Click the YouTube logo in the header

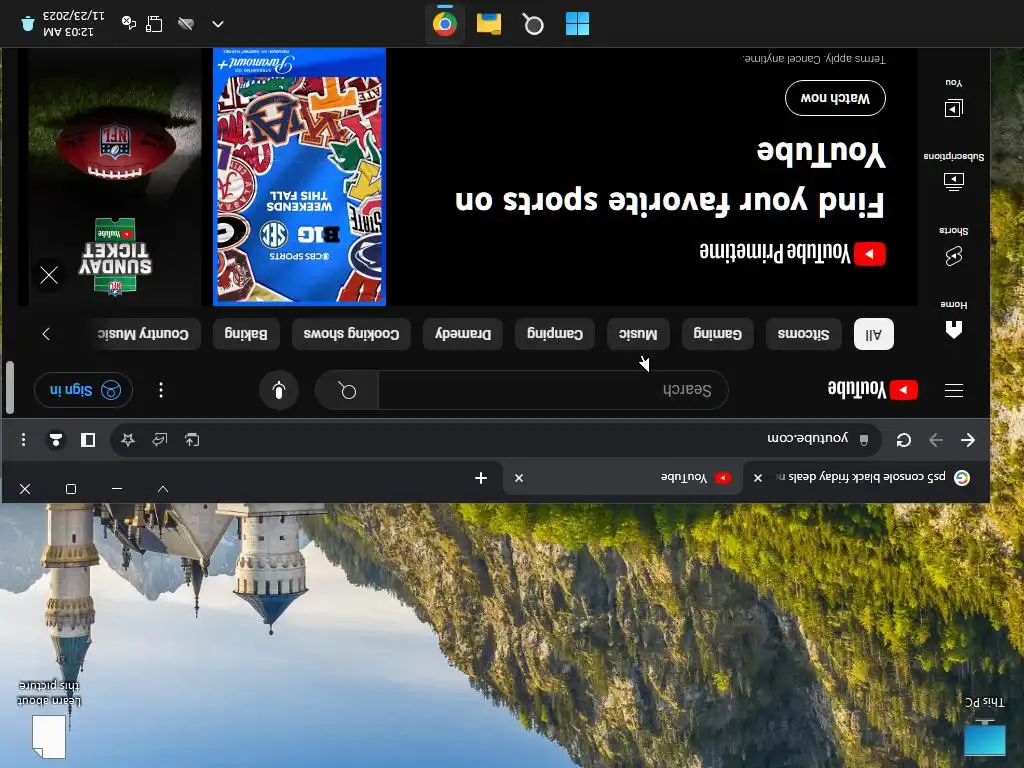(x=872, y=390)
